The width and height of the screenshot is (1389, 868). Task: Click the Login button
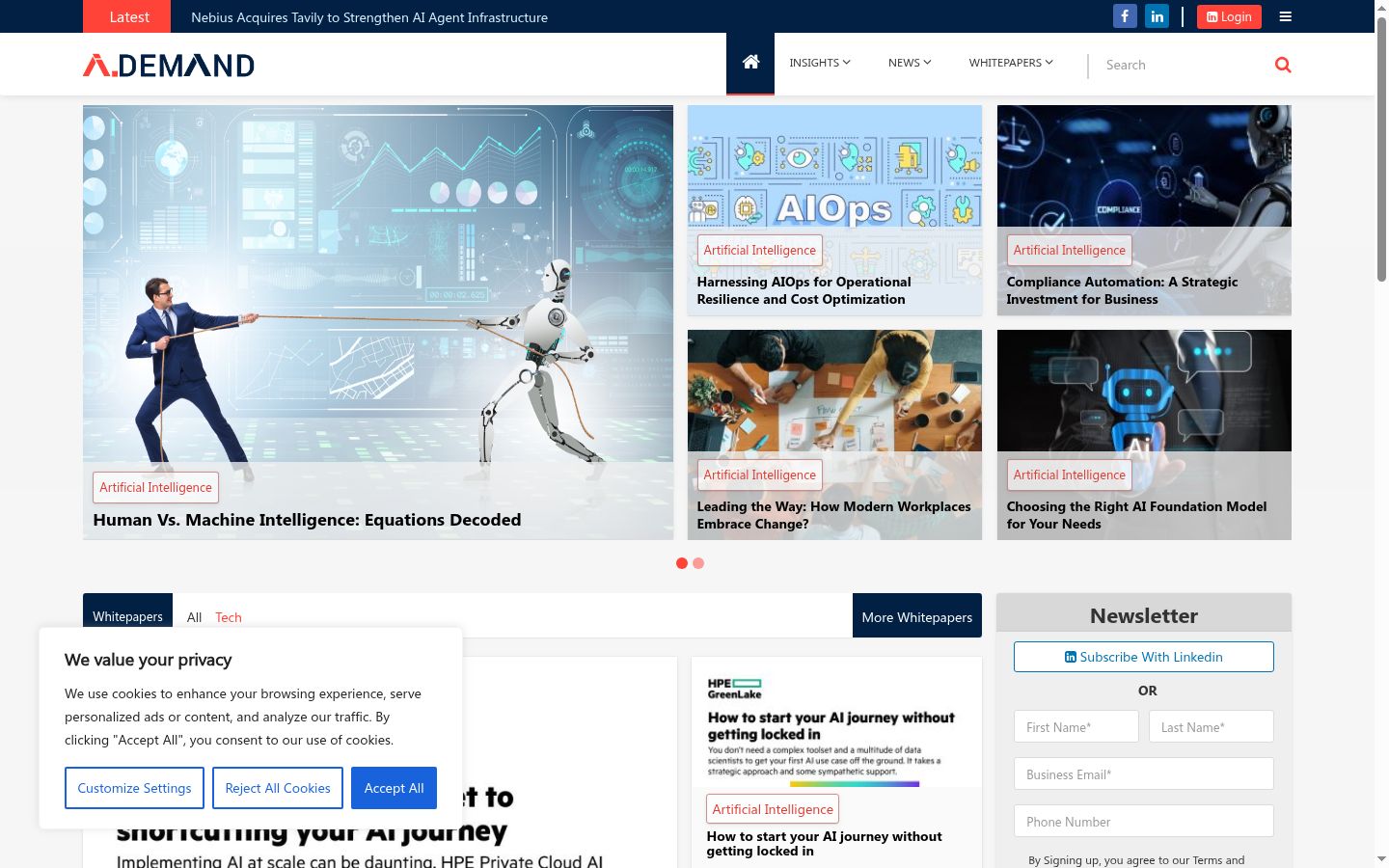click(x=1229, y=16)
